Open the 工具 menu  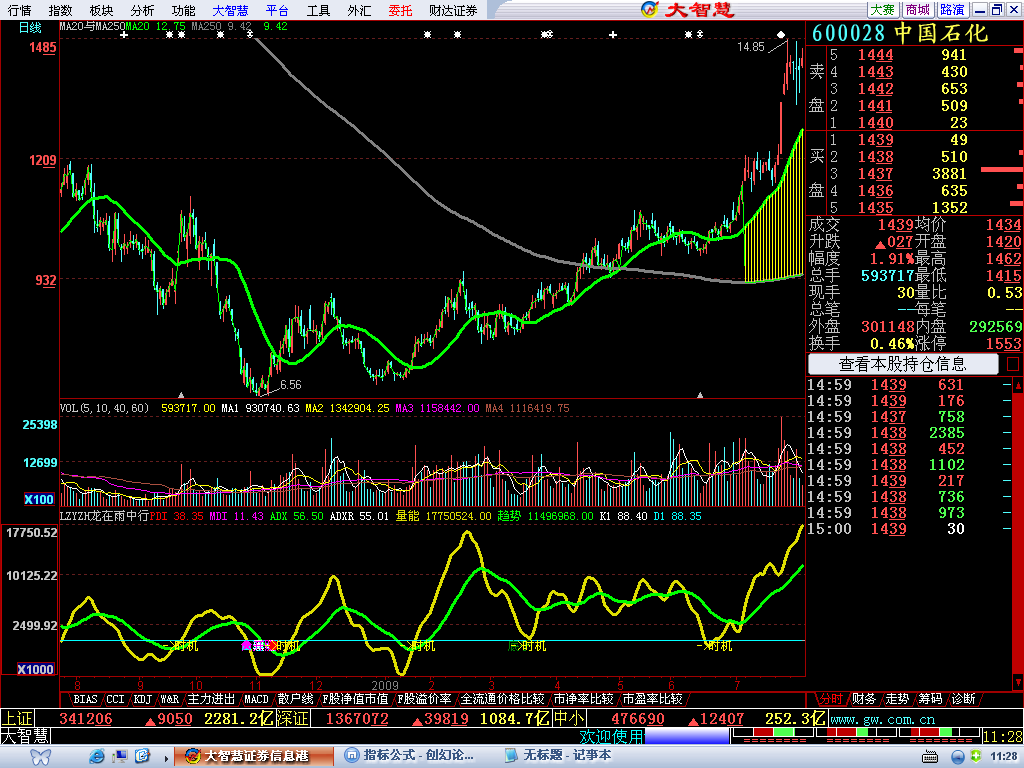pos(319,10)
